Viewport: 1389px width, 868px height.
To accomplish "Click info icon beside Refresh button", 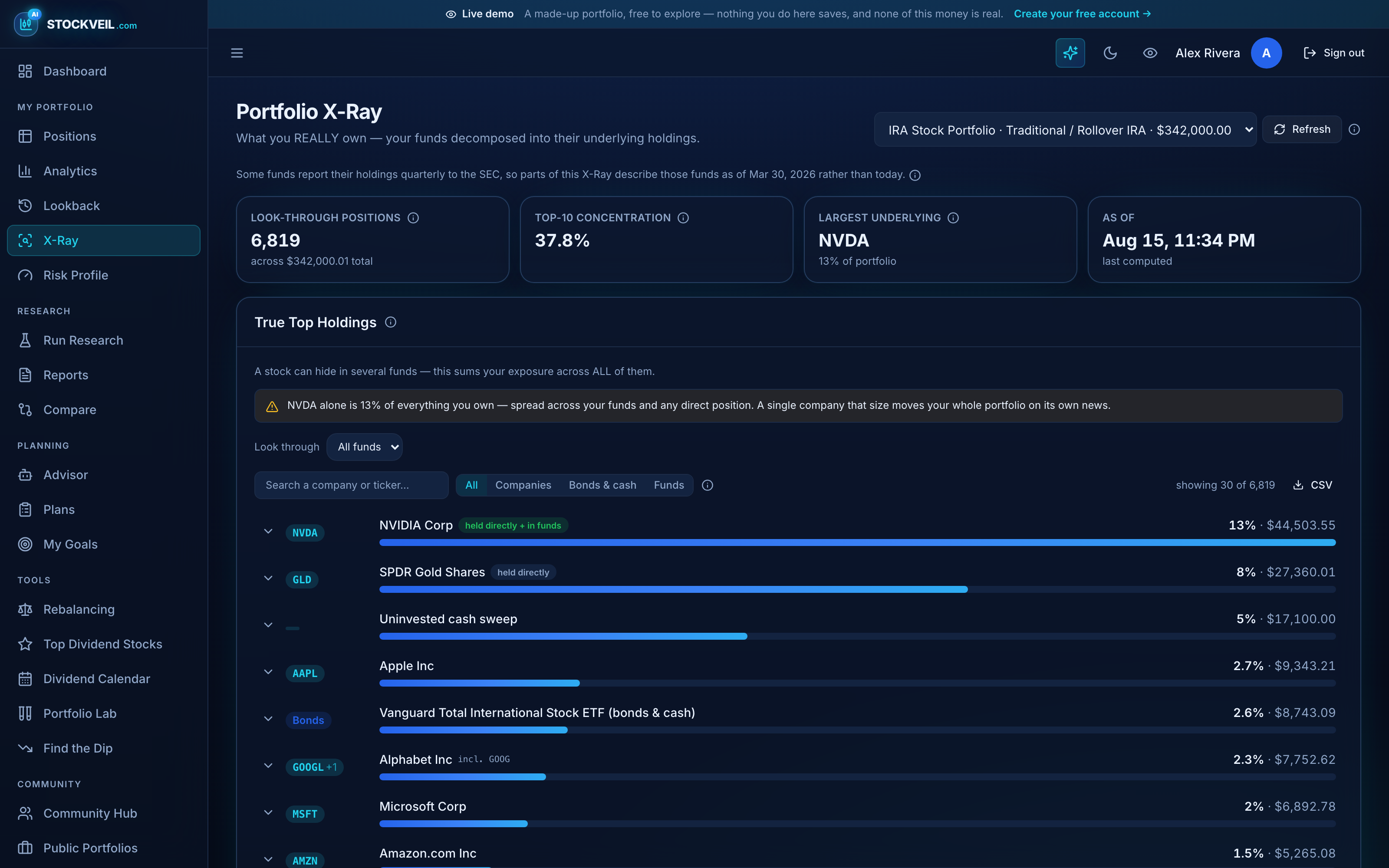I will click(x=1354, y=129).
